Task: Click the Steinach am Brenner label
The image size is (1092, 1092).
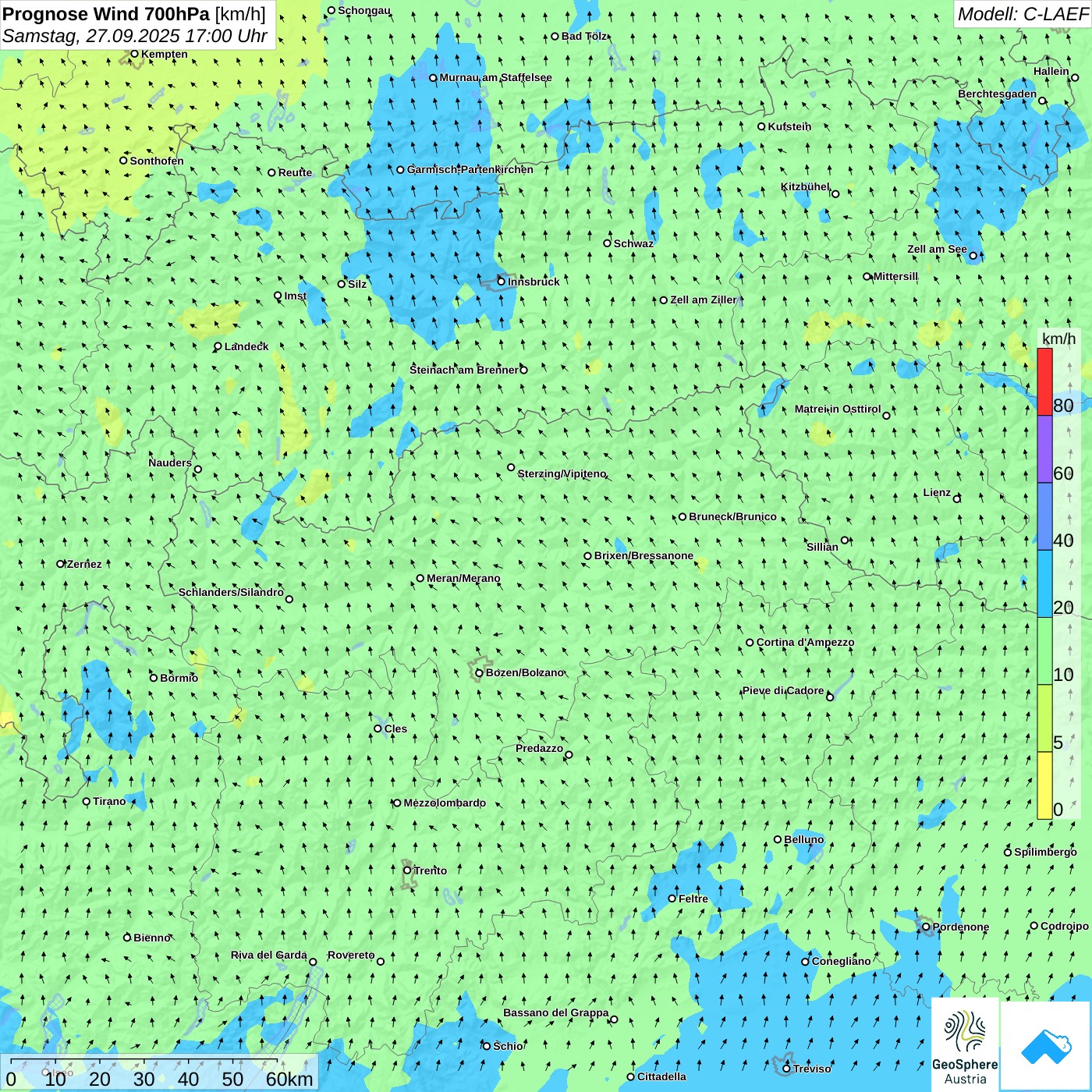Action: 464,370
